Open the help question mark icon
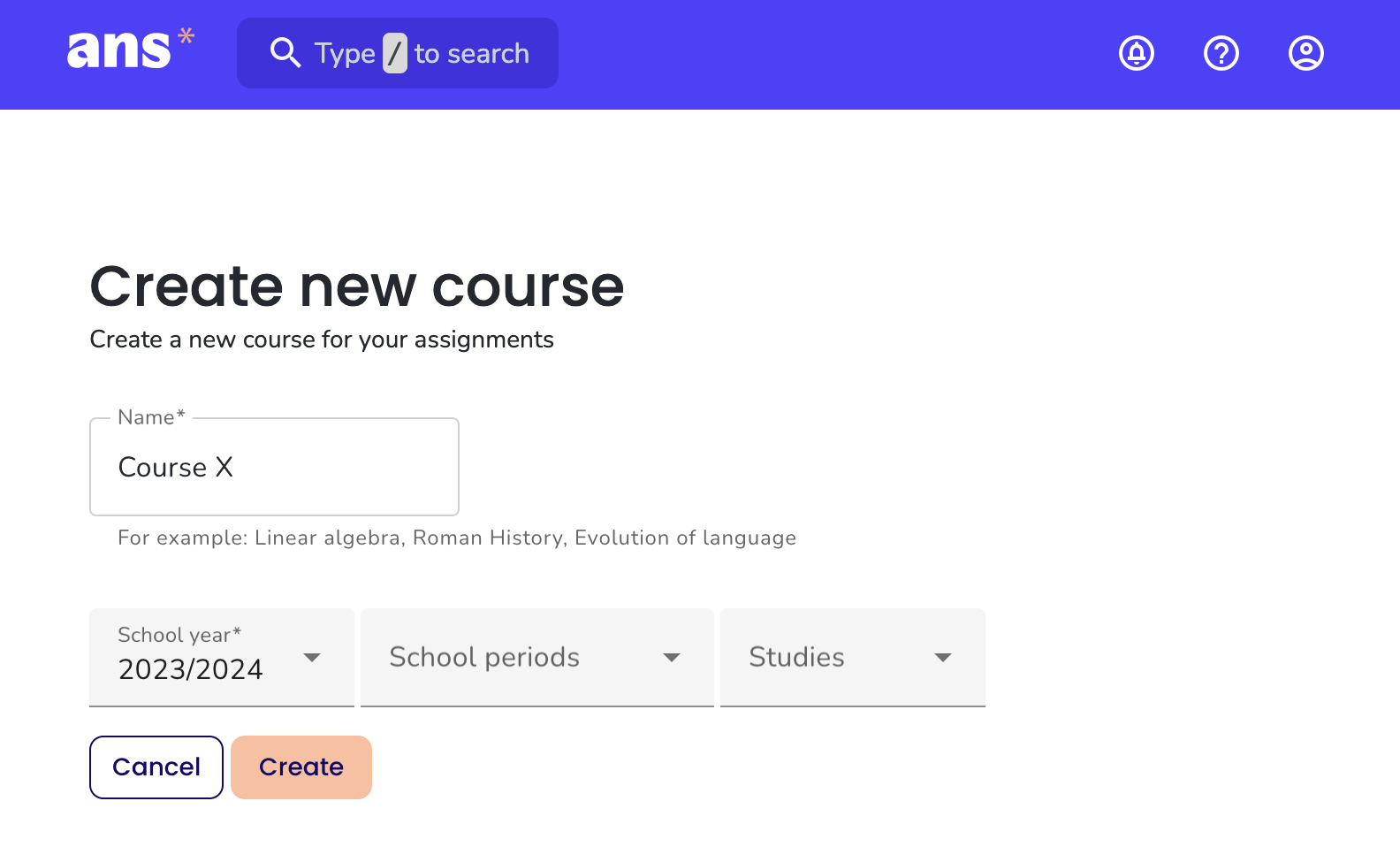1400x847 pixels. pyautogui.click(x=1221, y=53)
